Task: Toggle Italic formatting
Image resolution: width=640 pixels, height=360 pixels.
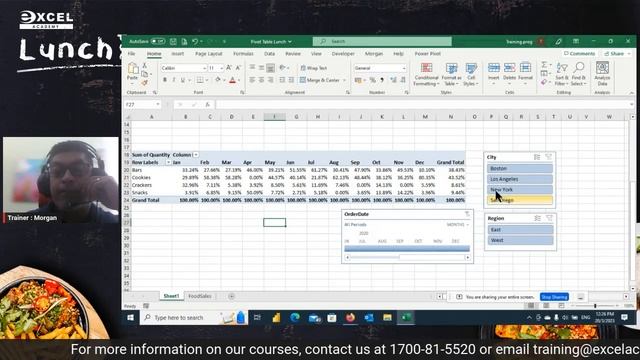Action: [x=173, y=80]
